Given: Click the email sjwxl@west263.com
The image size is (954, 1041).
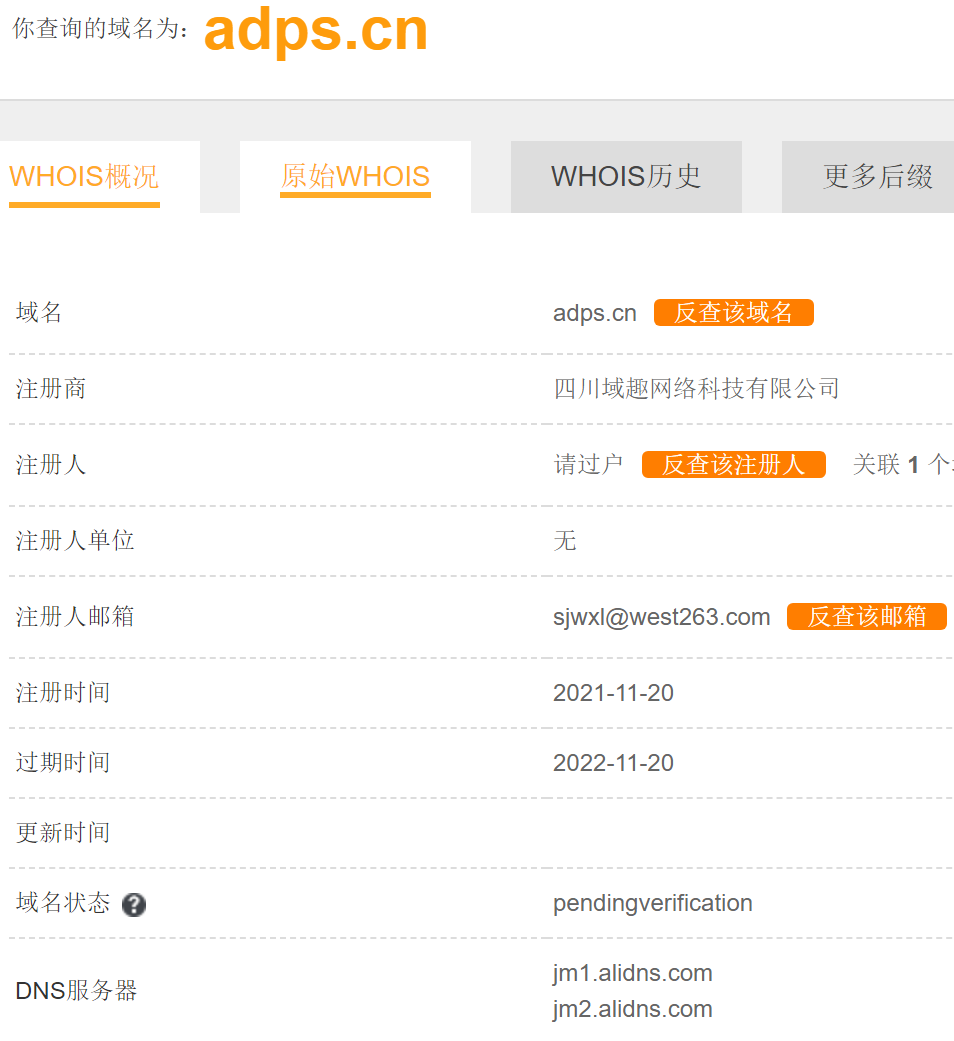Looking at the screenshot, I should click(x=661, y=617).
